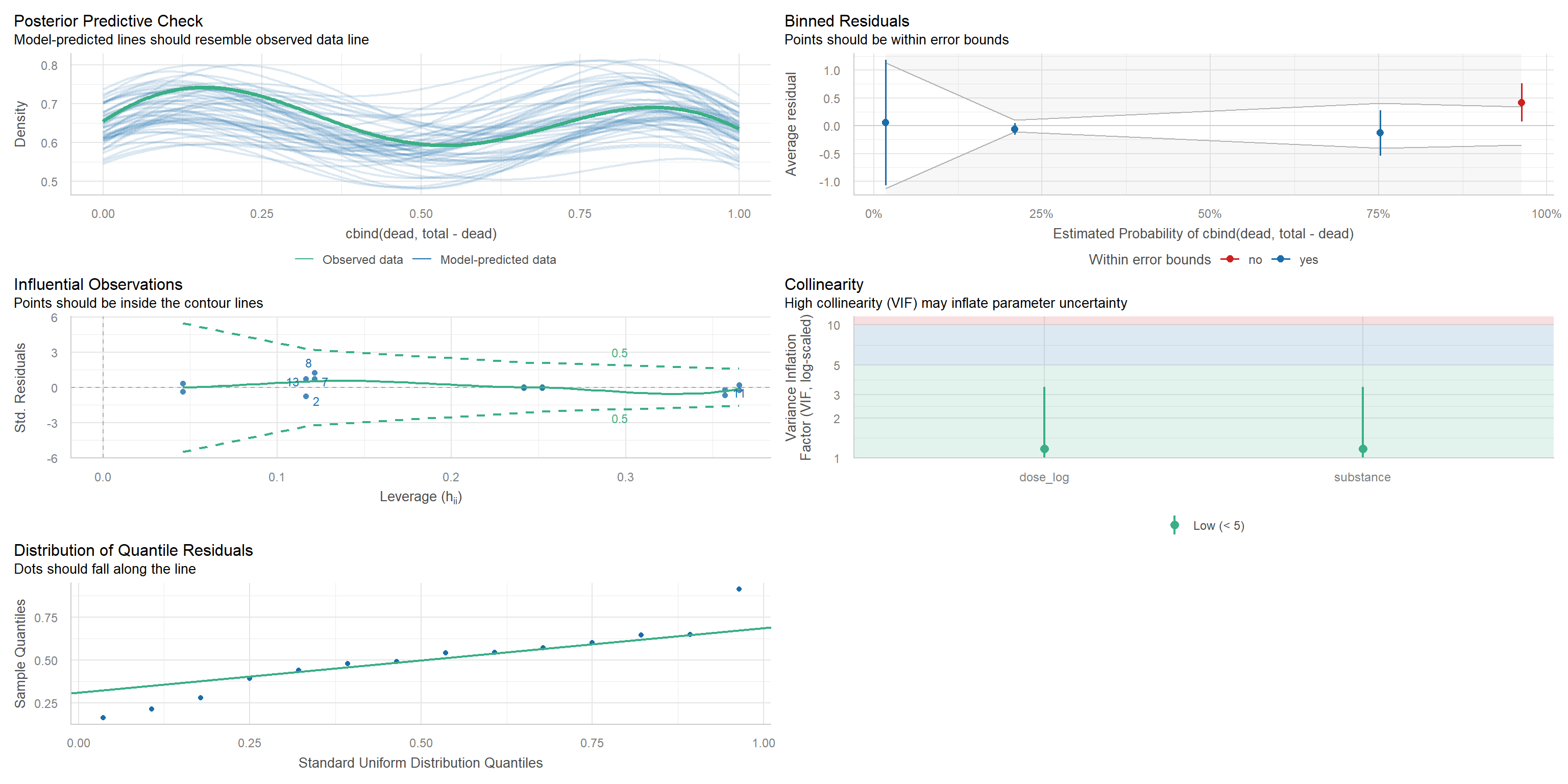Select the 'Influential Observations' heading
This screenshot has height=784, width=1568.
tap(98, 284)
